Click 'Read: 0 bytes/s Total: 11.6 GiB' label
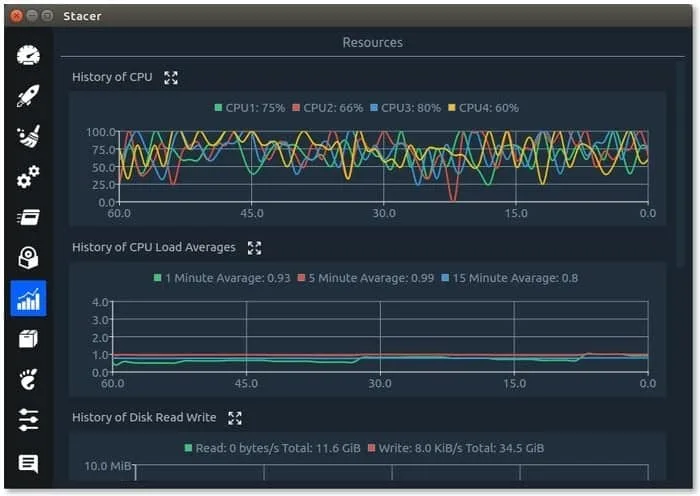The height and width of the screenshot is (496, 700). point(278,448)
